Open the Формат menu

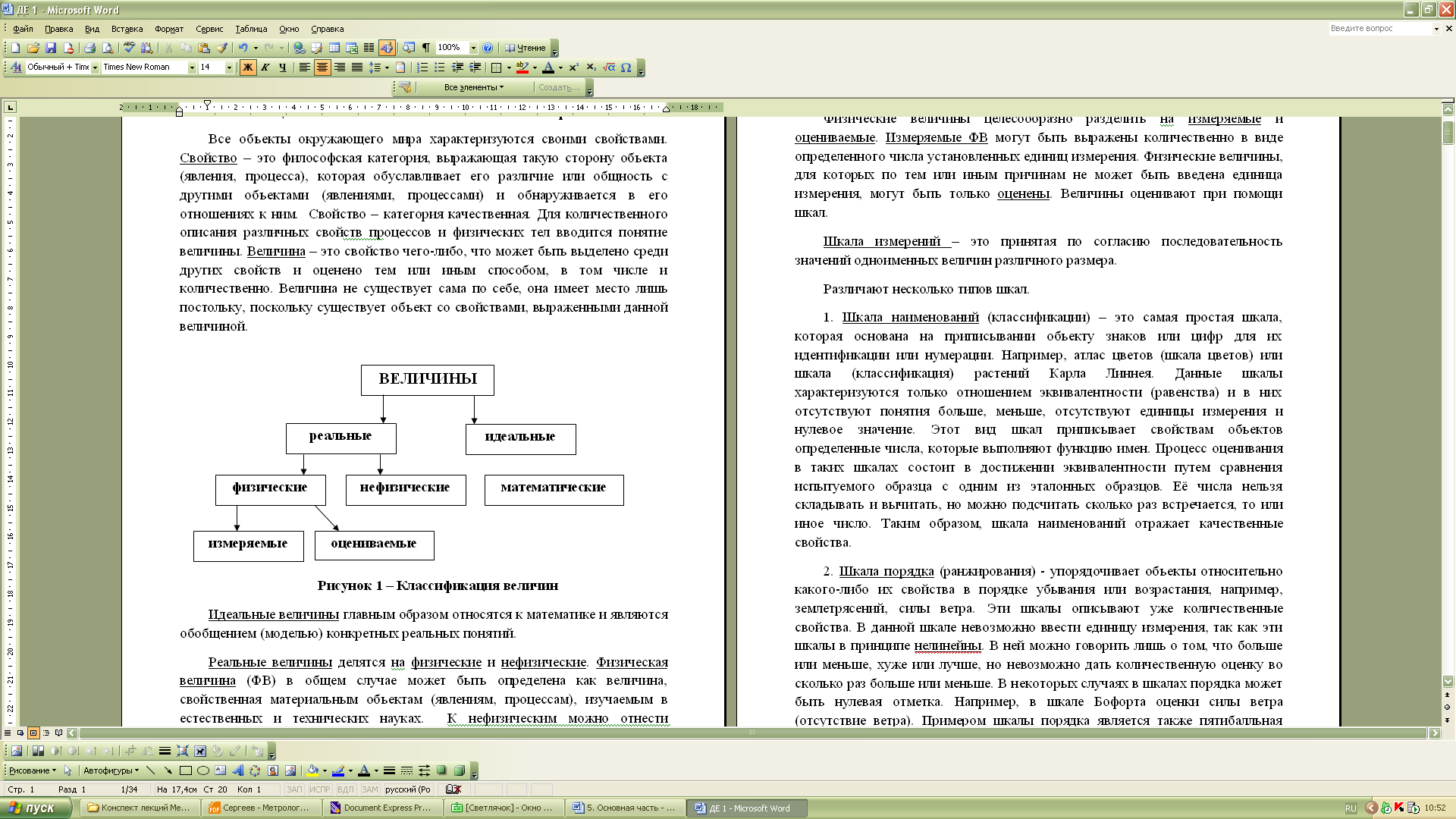168,29
